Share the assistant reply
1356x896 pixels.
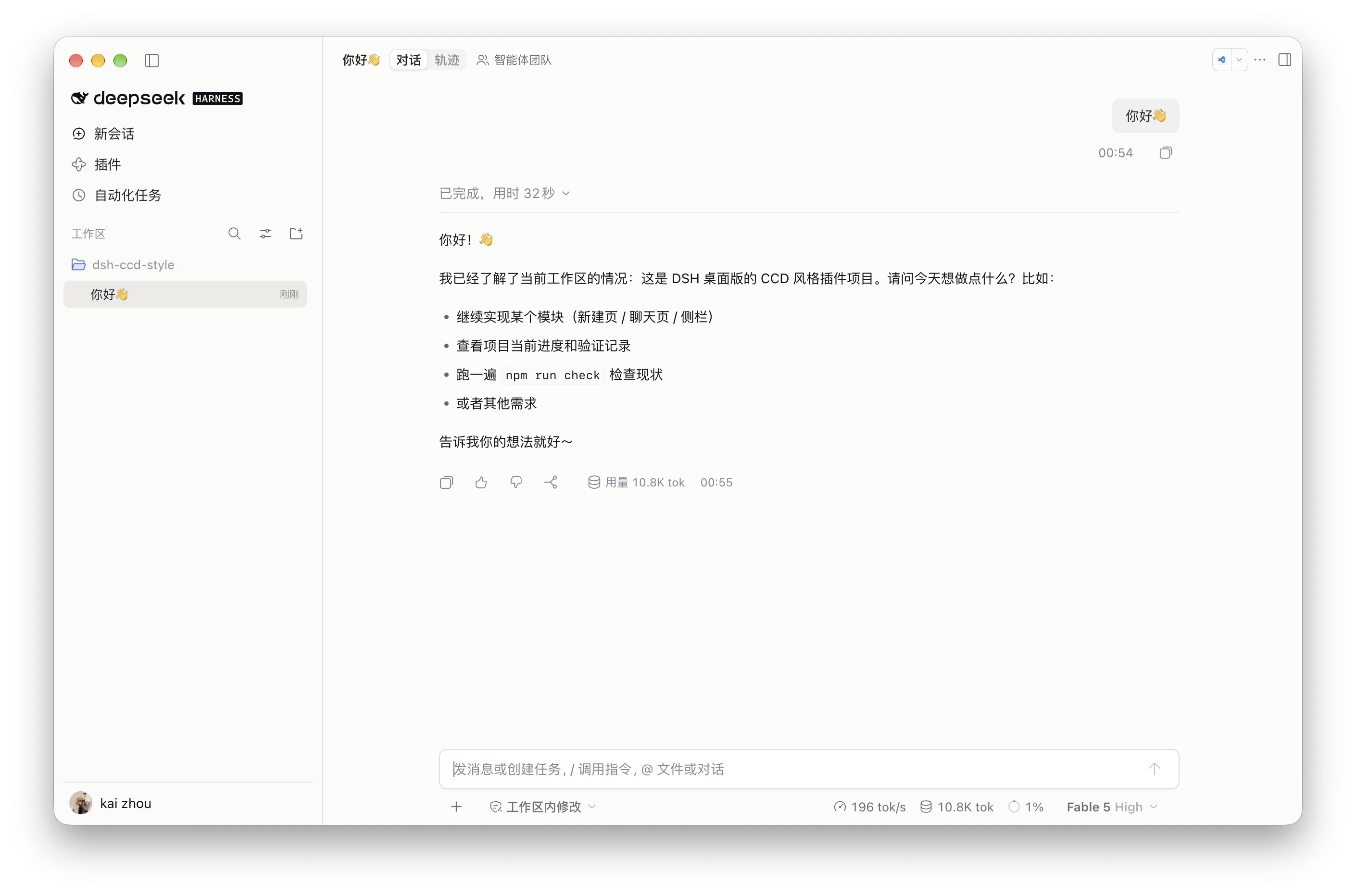551,483
